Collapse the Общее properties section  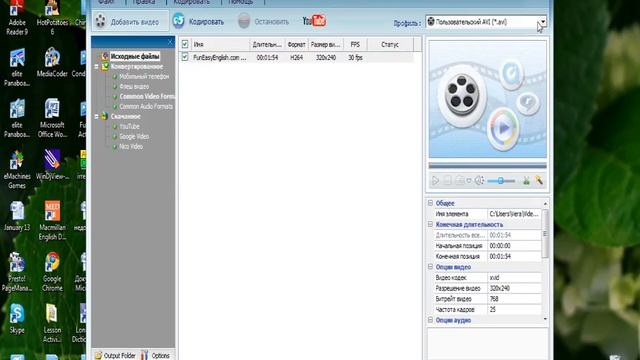click(x=430, y=203)
